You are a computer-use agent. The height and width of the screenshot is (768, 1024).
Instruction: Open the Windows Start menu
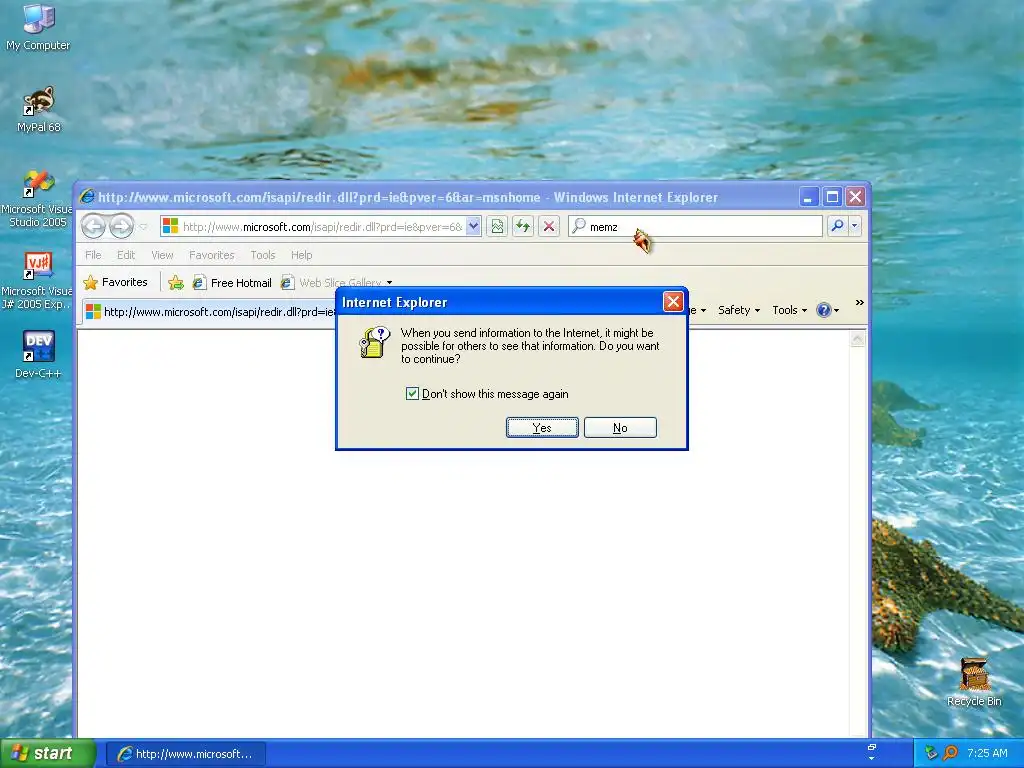tap(48, 754)
